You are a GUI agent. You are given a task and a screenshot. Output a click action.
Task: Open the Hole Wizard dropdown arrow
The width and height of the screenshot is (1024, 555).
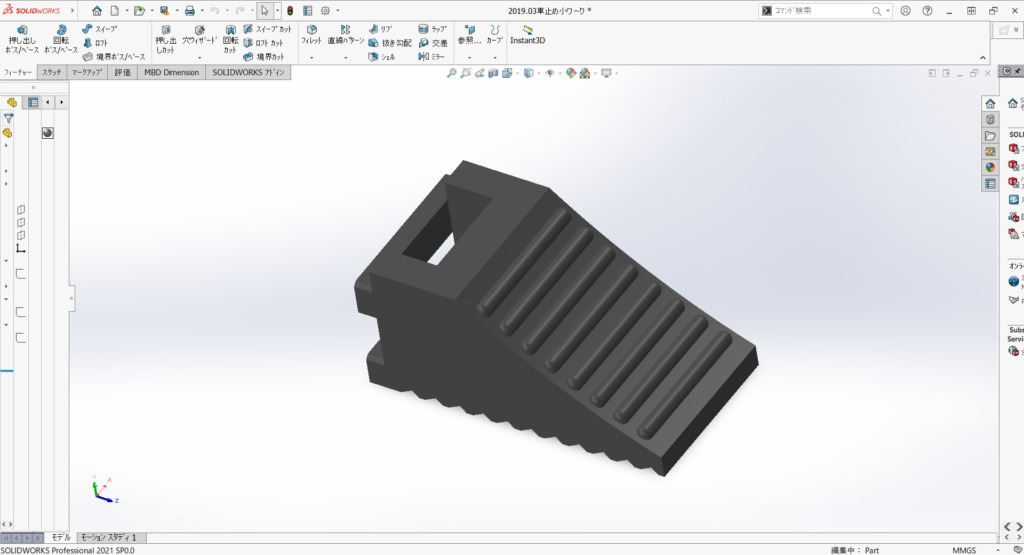point(199,58)
